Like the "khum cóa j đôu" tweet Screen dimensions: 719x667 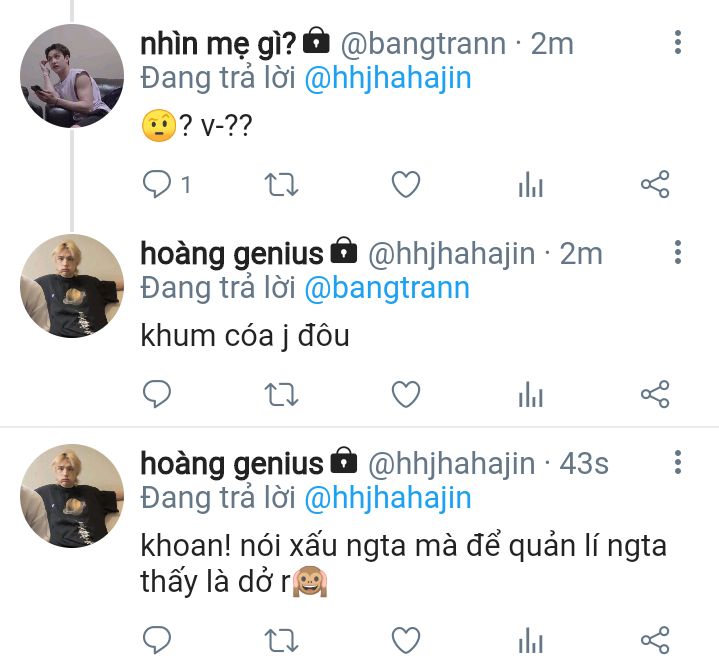pos(406,394)
